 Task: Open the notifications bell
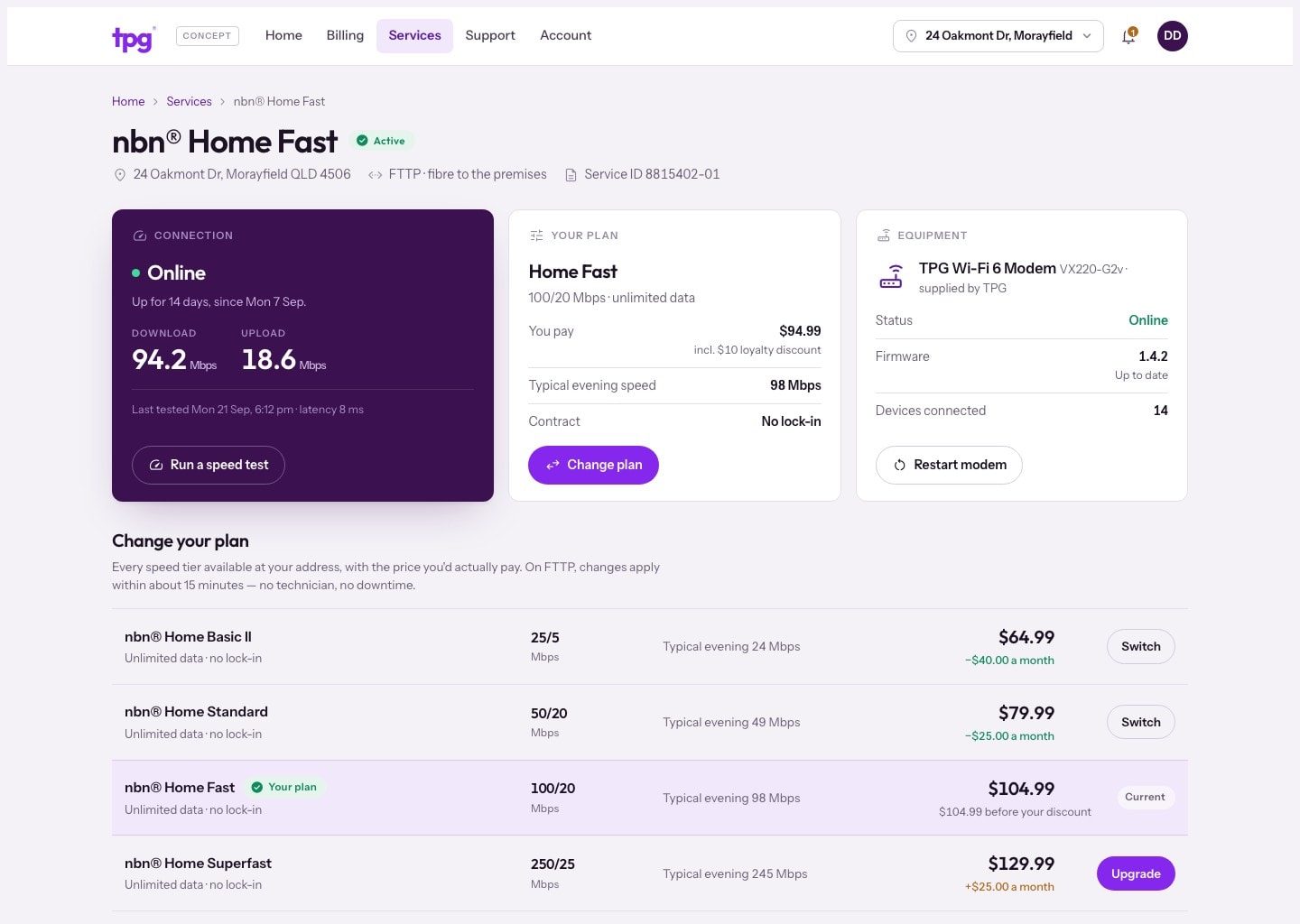click(1128, 36)
